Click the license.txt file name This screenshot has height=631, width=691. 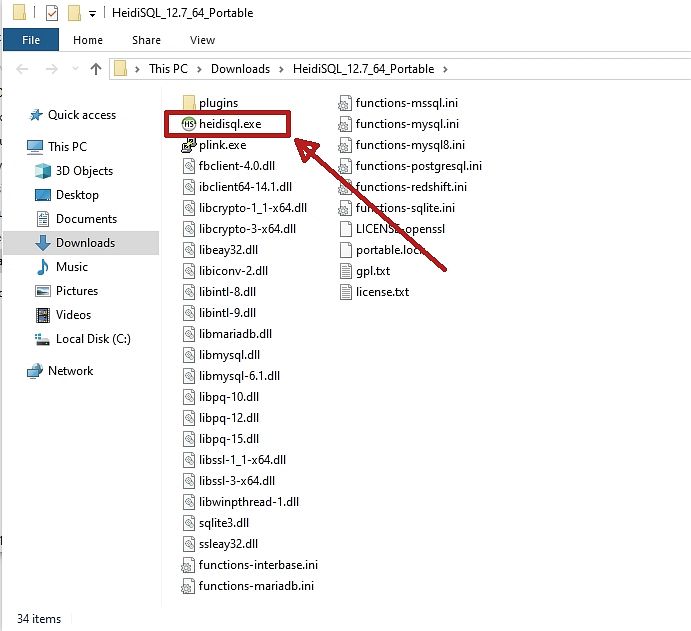point(383,292)
